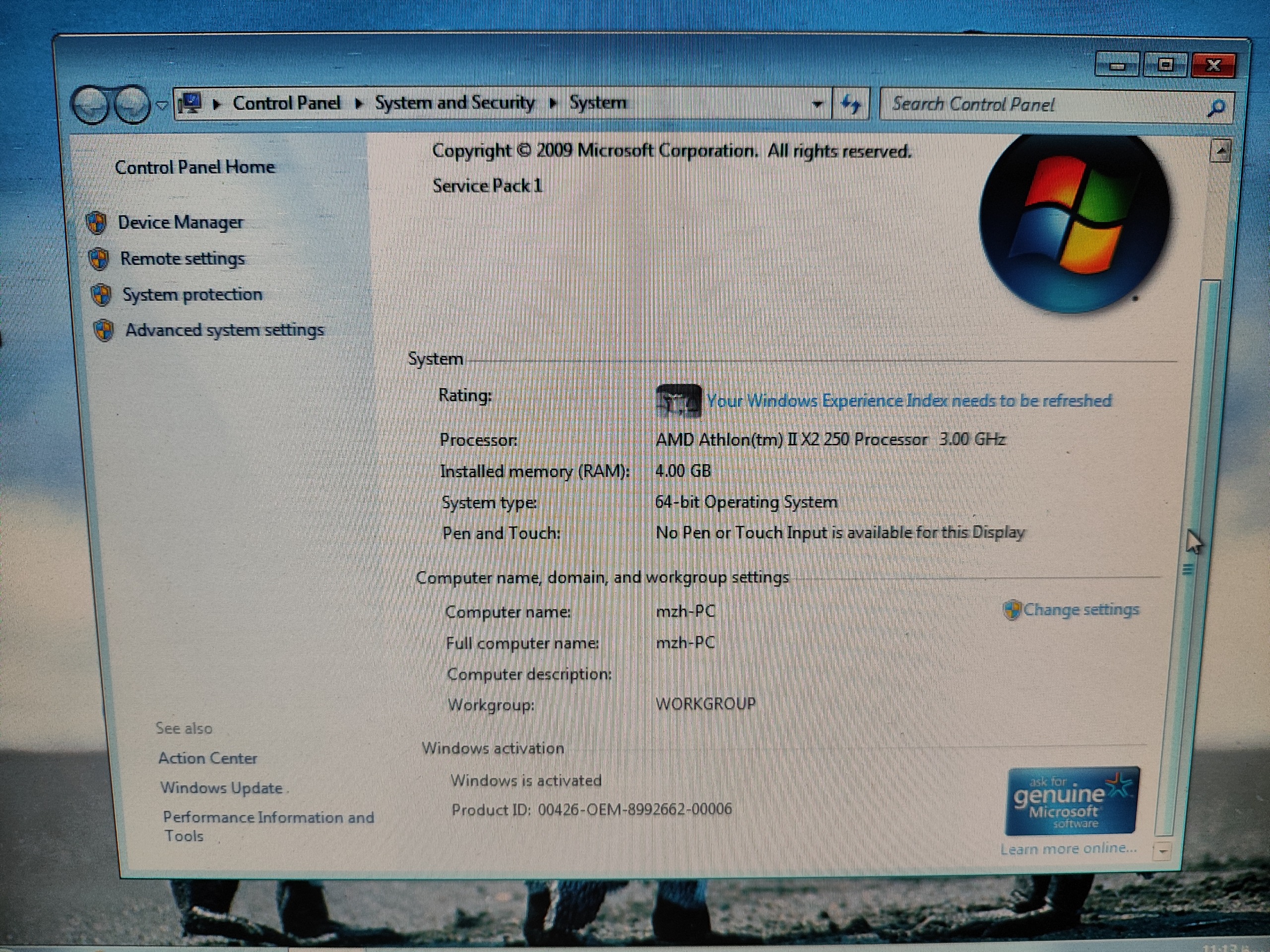Click the magnifier search icon
This screenshot has width=1270, height=952.
[1215, 107]
